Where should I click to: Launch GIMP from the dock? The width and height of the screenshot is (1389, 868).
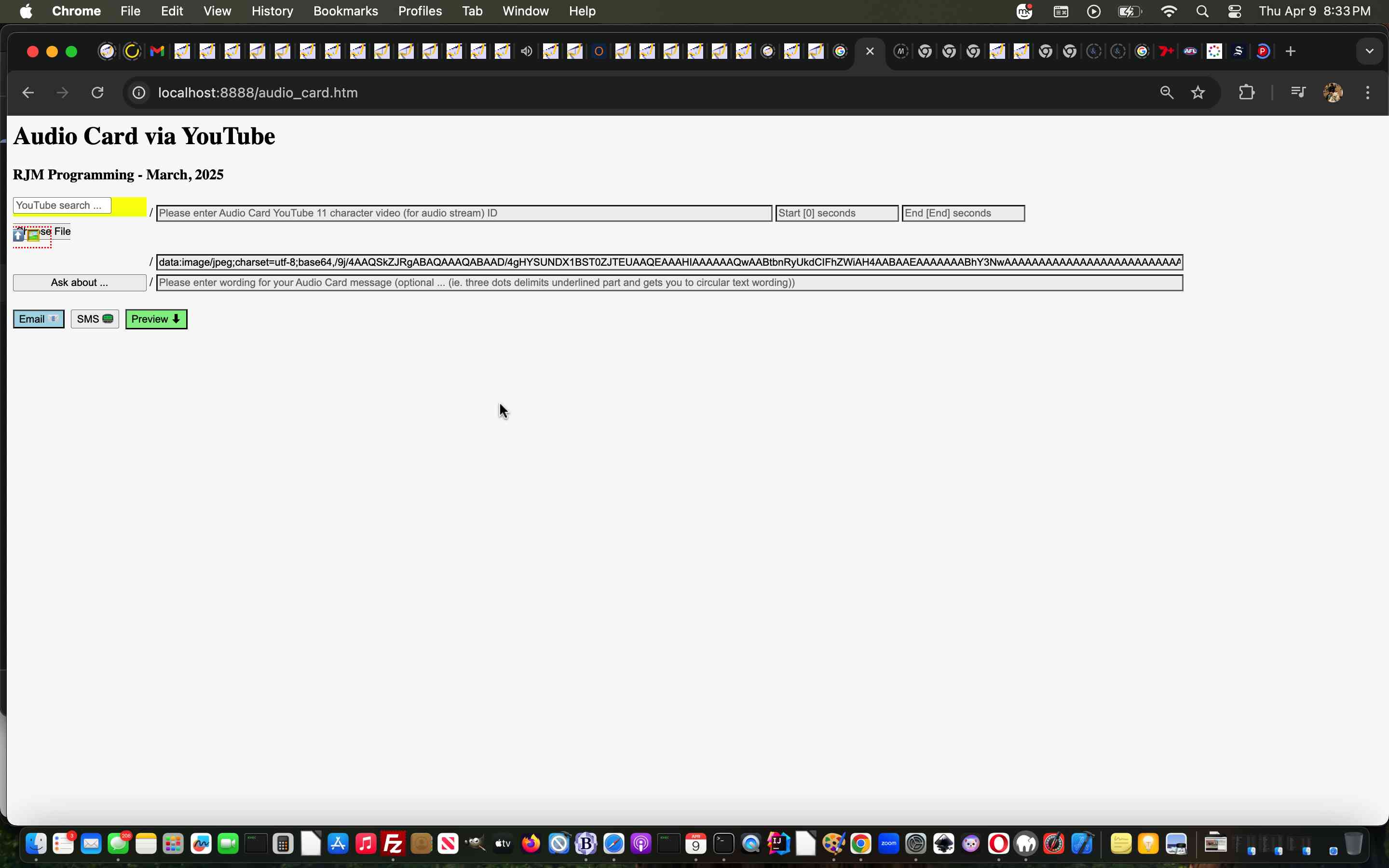tap(475, 843)
